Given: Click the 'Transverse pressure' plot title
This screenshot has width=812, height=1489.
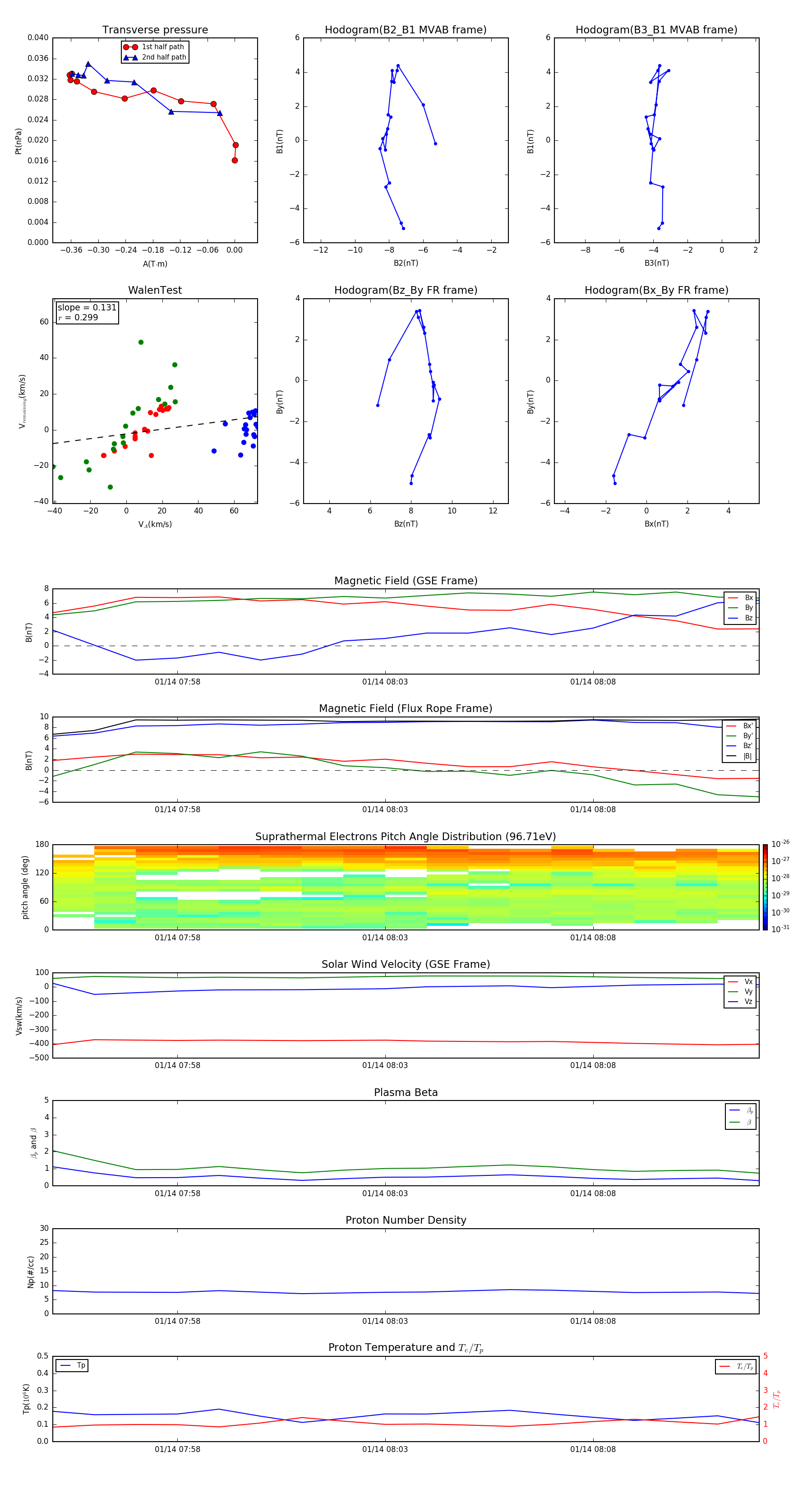Looking at the screenshot, I should tap(155, 29).
